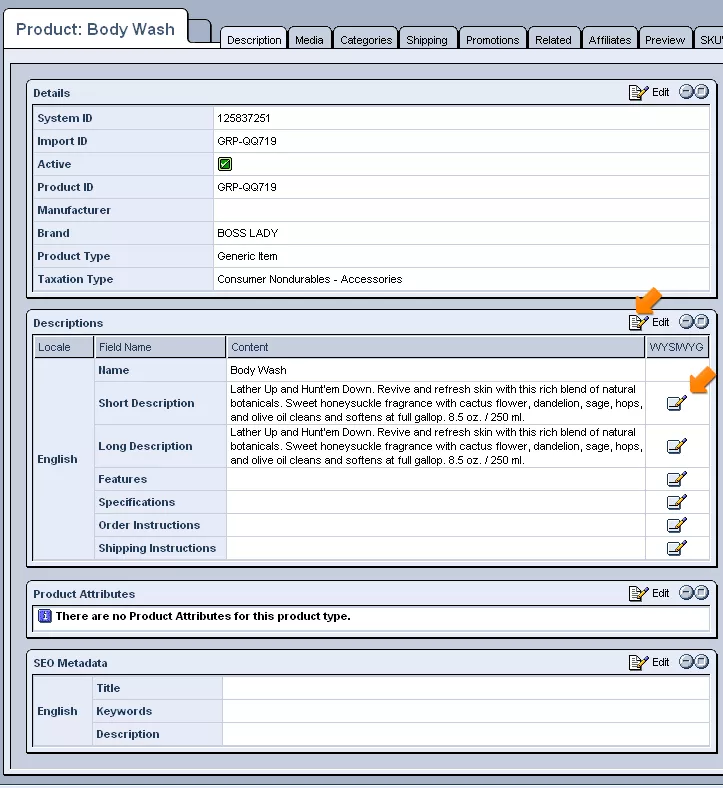
Task: Click the no Product Attributes message
Action: click(x=203, y=616)
